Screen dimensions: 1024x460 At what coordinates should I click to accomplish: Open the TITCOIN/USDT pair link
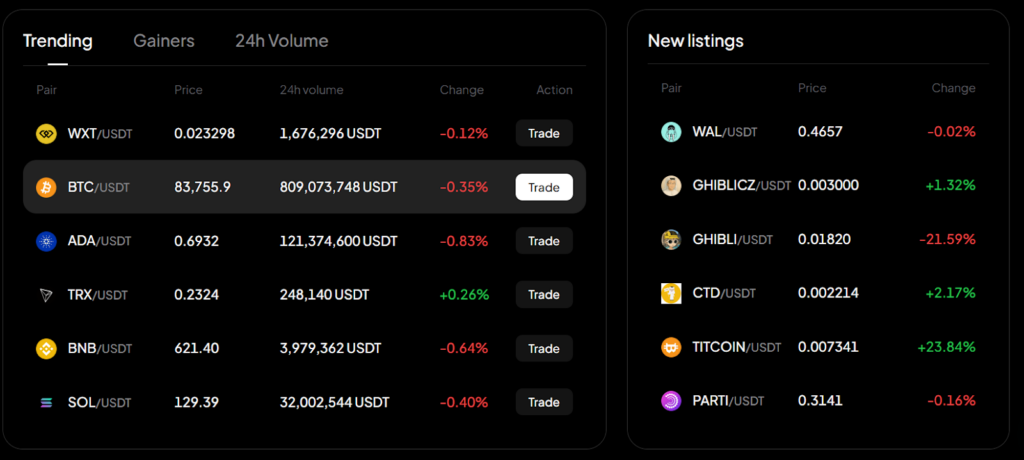coord(736,347)
